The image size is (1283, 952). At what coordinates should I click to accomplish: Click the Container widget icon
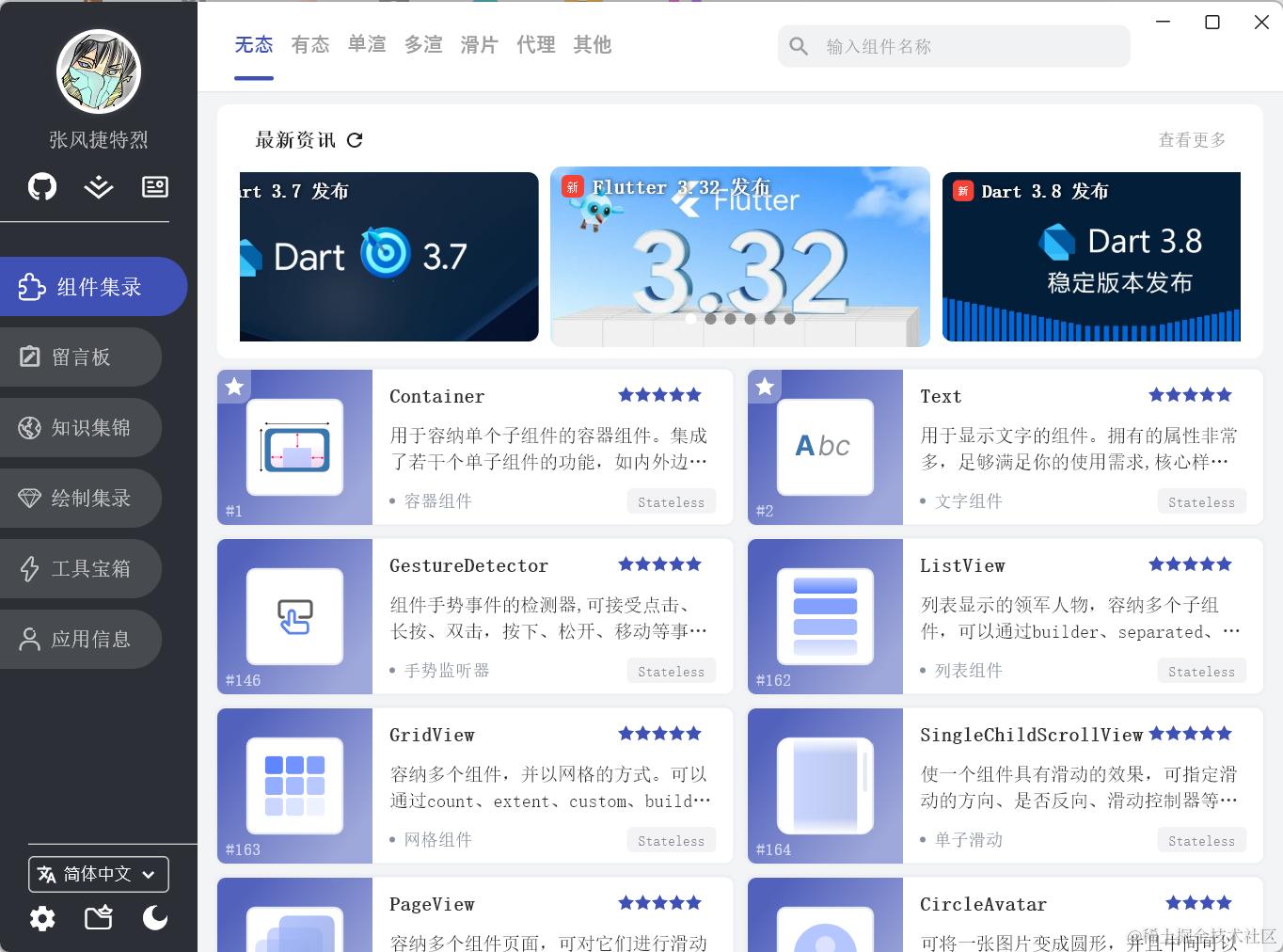click(294, 447)
